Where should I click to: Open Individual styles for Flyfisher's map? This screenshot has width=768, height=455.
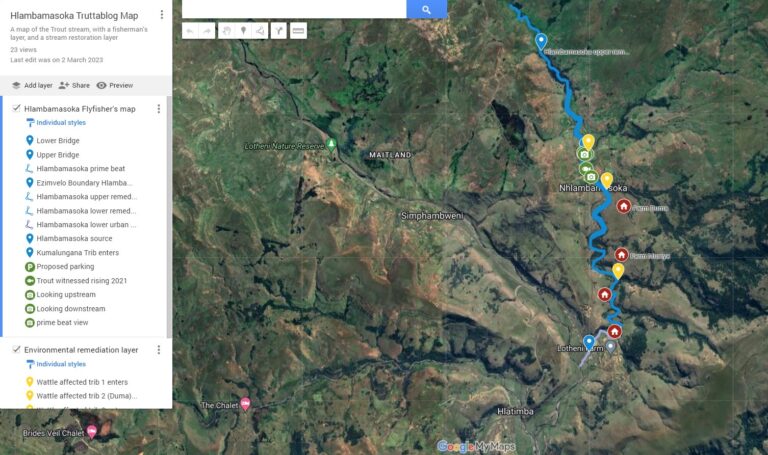coord(61,122)
